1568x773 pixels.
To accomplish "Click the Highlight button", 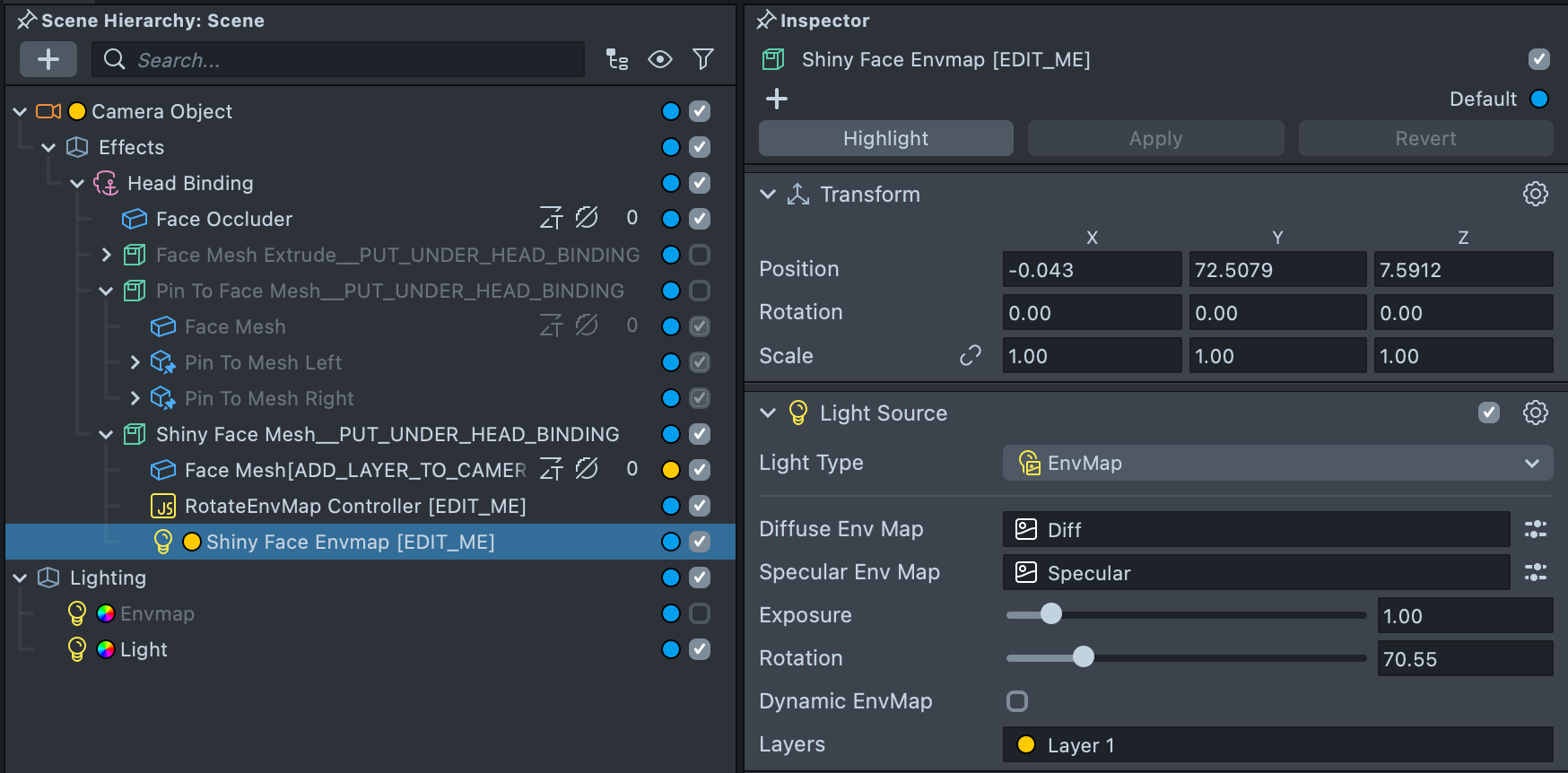I will pos(885,139).
